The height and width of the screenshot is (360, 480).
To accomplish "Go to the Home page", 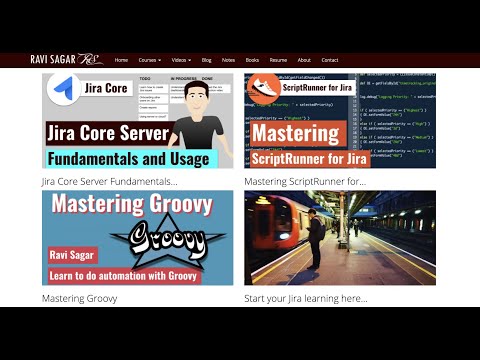I will 121,60.
